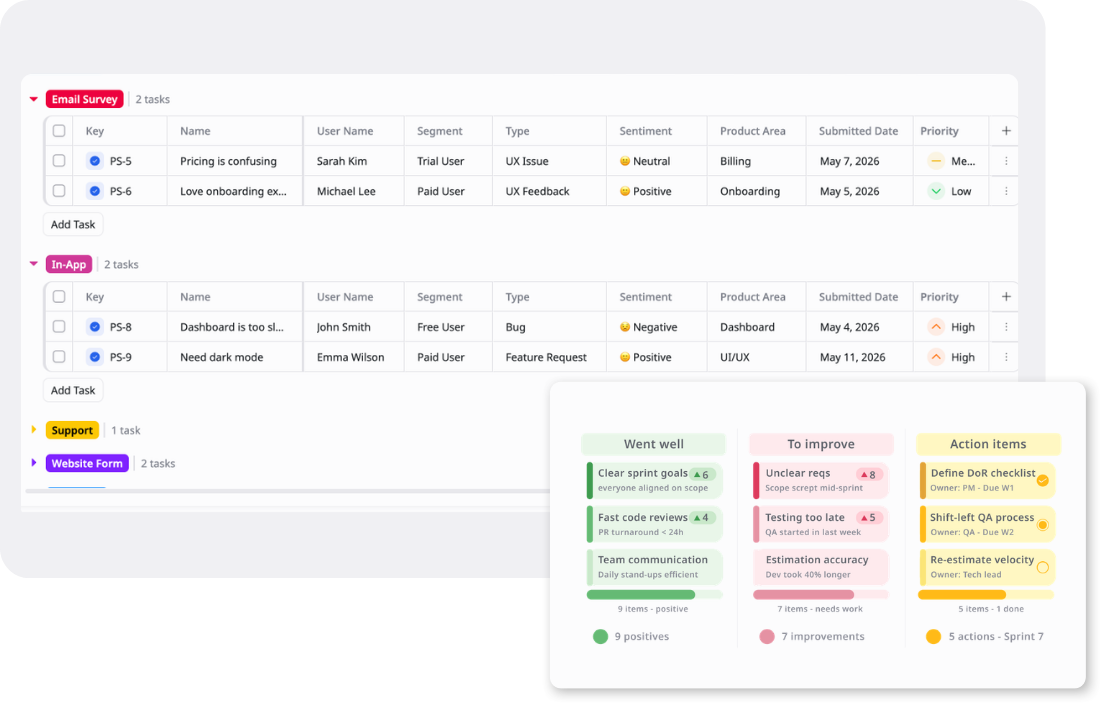Image resolution: width=1104 pixels, height=705 pixels.
Task: Open the To improve column header
Action: click(821, 444)
